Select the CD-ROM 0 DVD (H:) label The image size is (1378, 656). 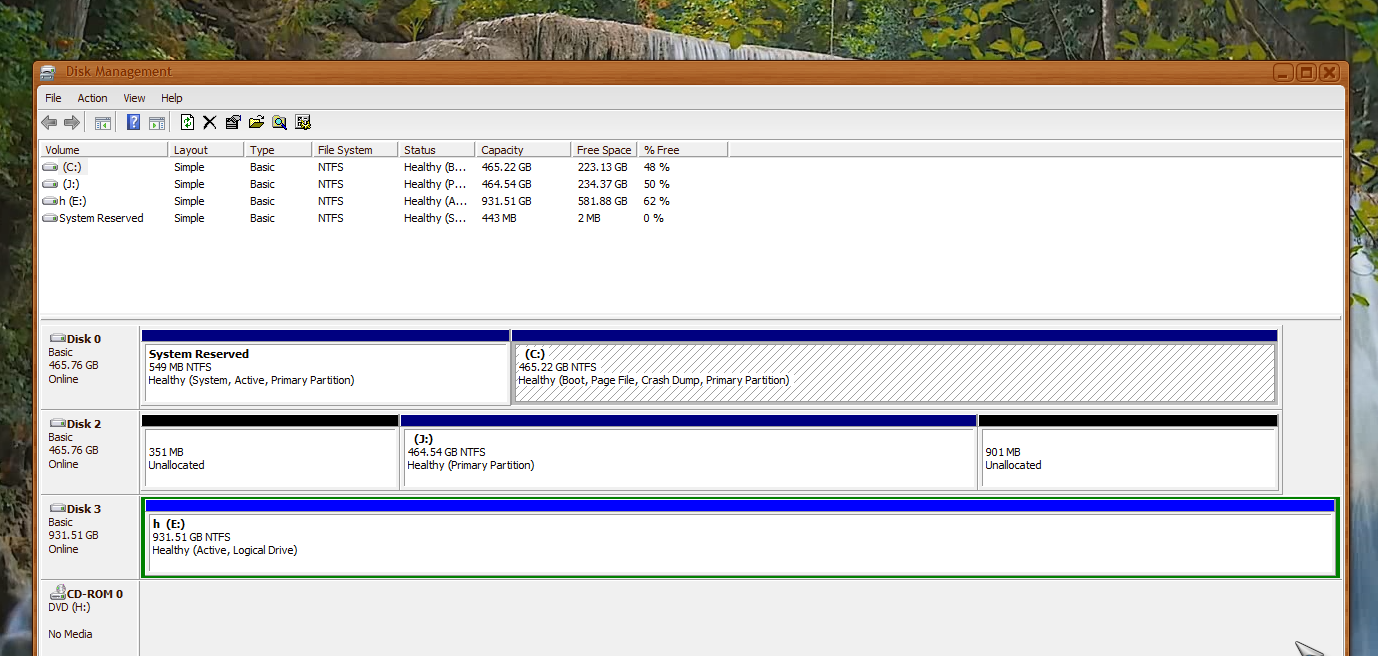88,617
